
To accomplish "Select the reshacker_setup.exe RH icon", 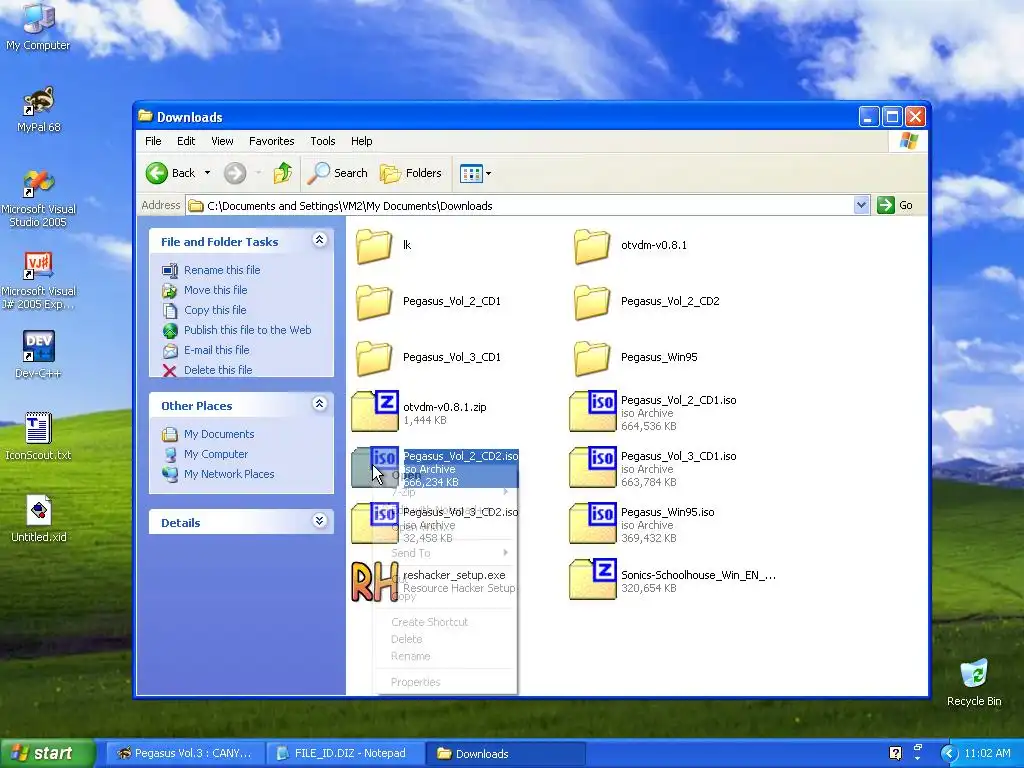I will 374,581.
